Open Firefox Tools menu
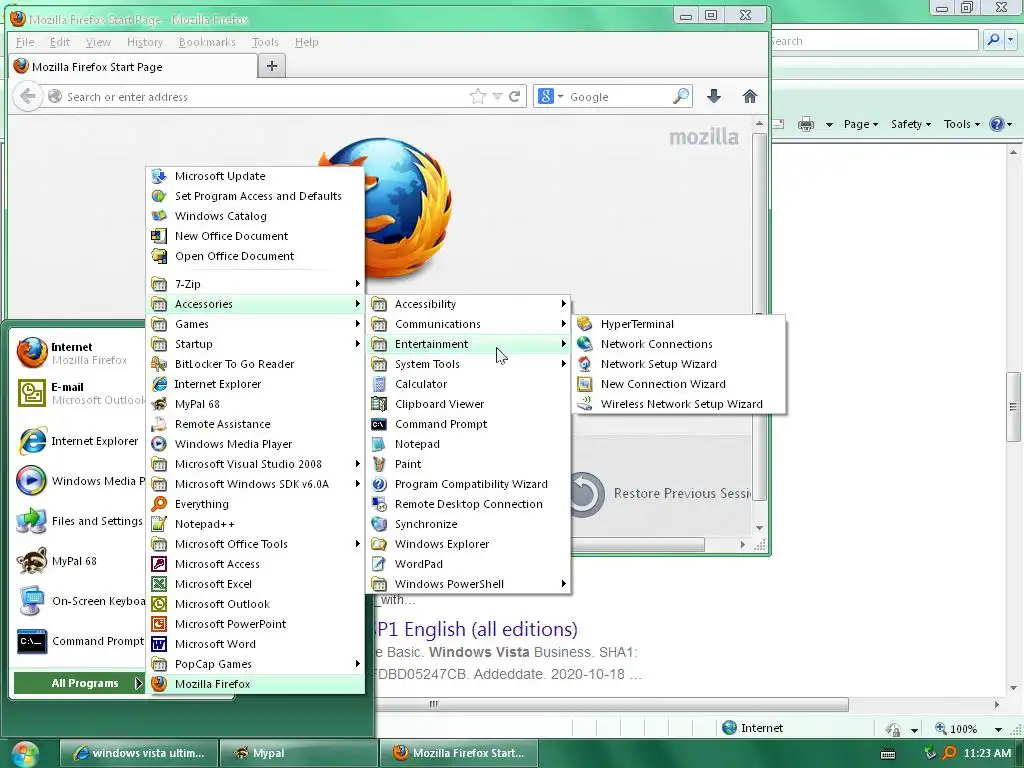This screenshot has height=768, width=1024. point(265,42)
